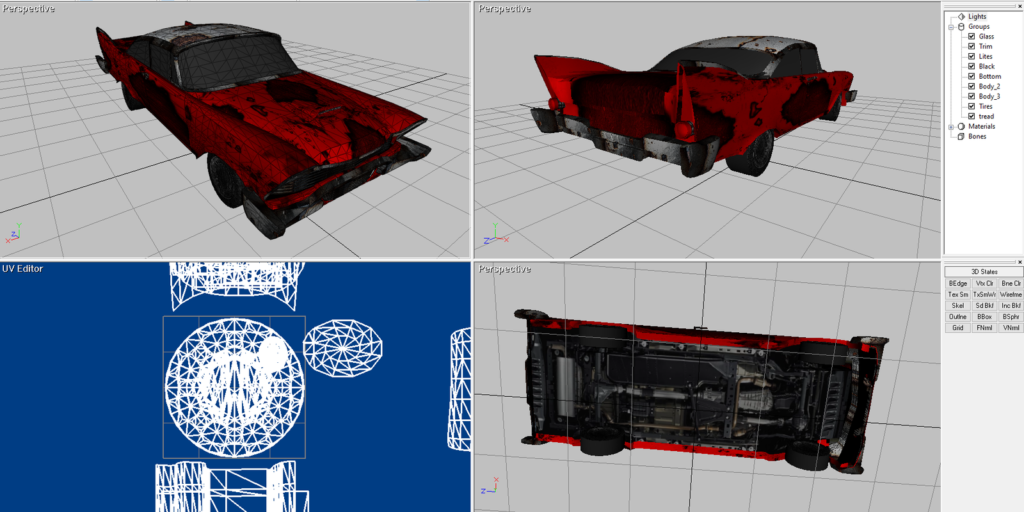Click the Groups cylinder icon
Image resolution: width=1024 pixels, height=512 pixels.
[x=961, y=27]
